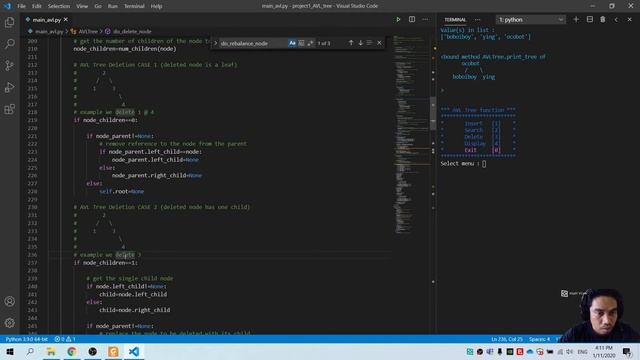Open the notification center icon
This screenshot has height=360, width=640.
click(x=627, y=351)
